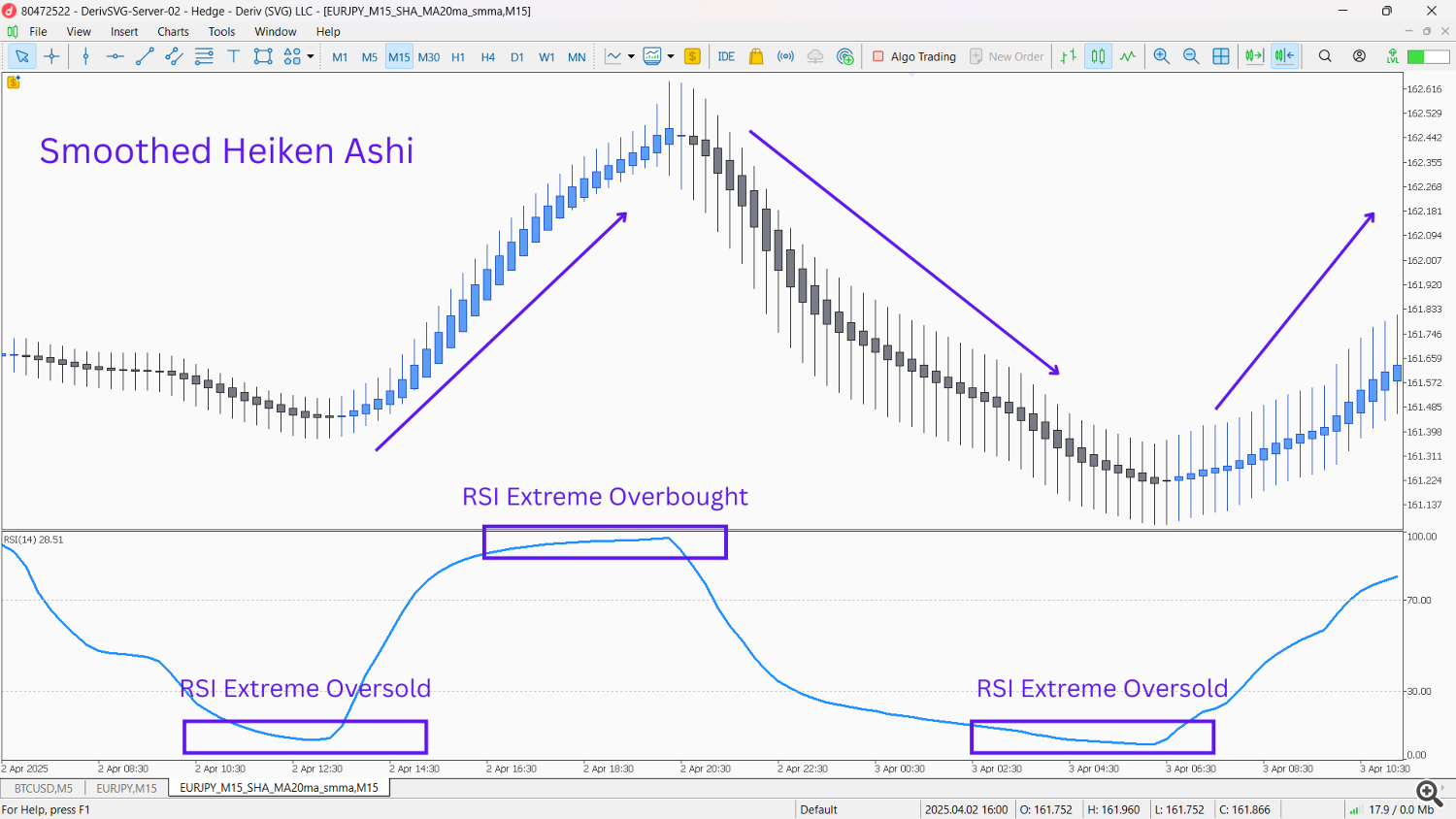Screen dimensions: 1456x819
Task: Click the tile windows grid icon
Action: (x=1221, y=56)
